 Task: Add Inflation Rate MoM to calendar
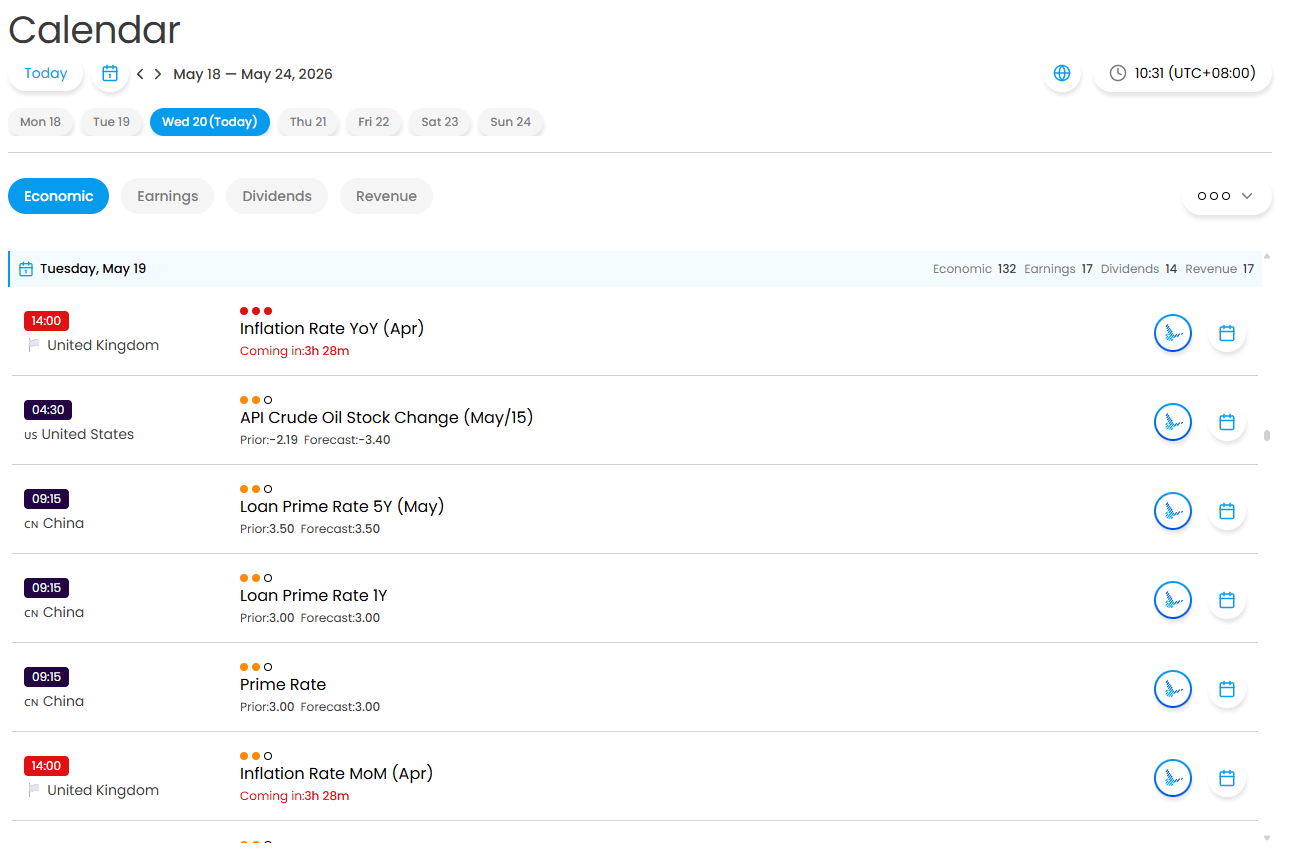tap(1227, 778)
